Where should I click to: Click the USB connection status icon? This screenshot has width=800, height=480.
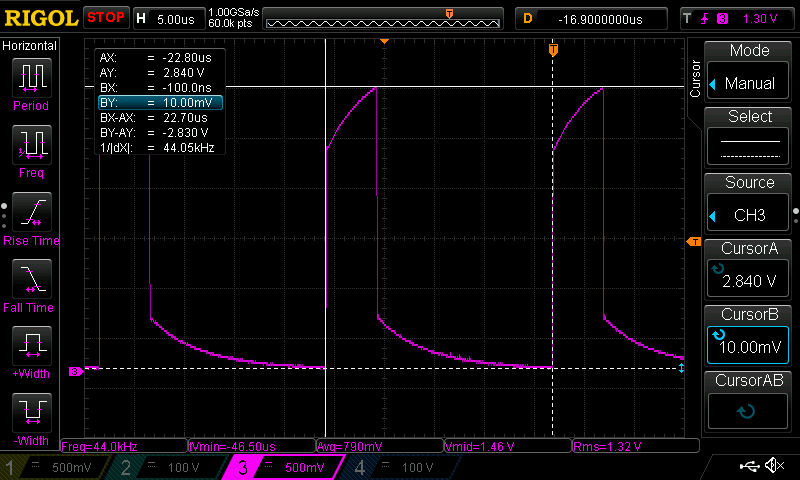[749, 465]
